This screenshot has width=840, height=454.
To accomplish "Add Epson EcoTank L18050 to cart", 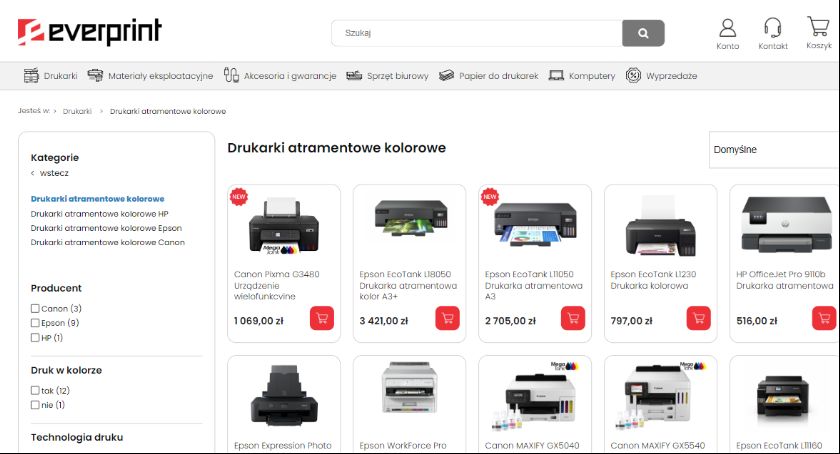I will tap(447, 318).
